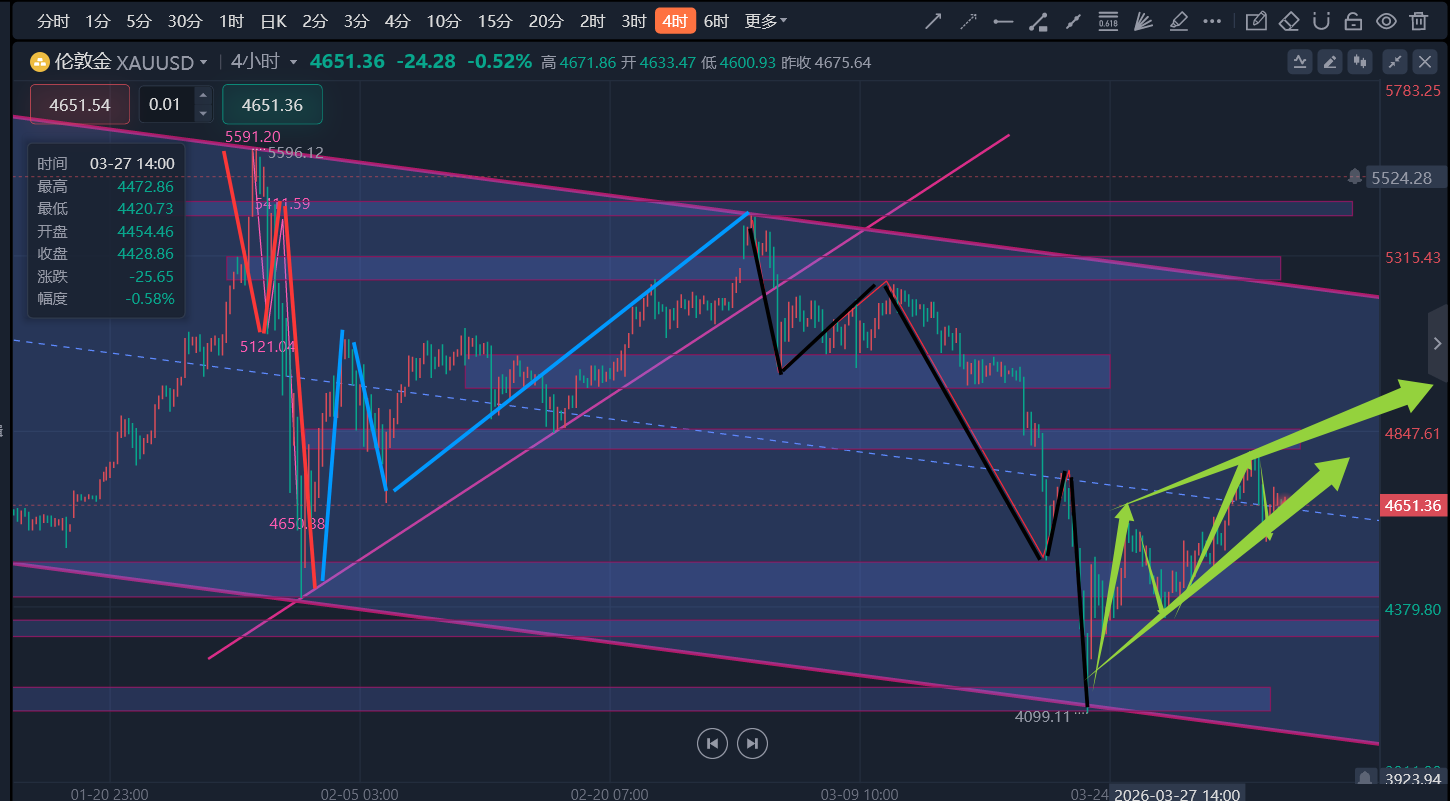Image resolution: width=1450 pixels, height=801 pixels.
Task: Switch to the 日K timeframe
Action: 273,21
